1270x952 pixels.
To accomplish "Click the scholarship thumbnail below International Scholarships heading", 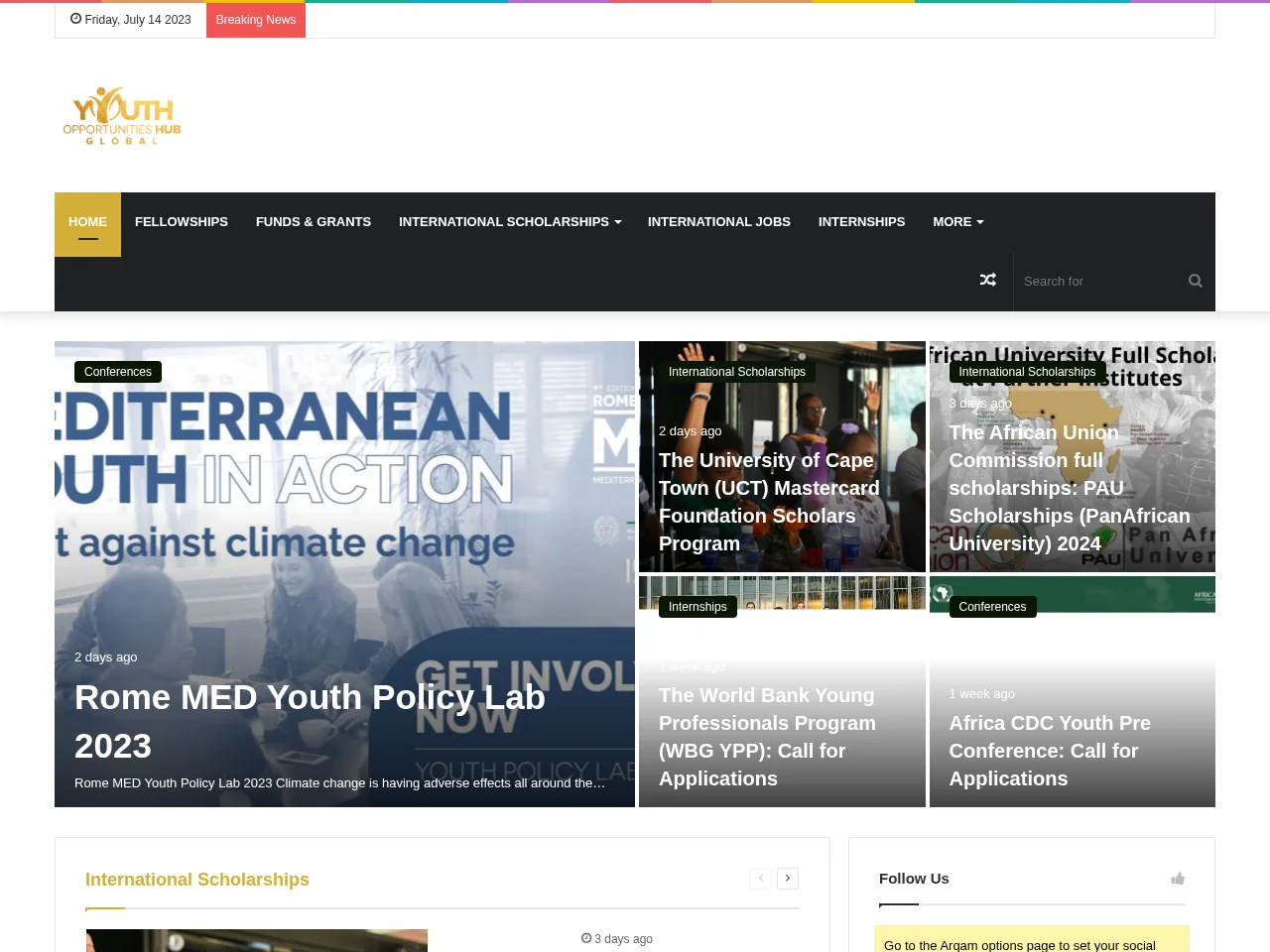I will tap(257, 940).
